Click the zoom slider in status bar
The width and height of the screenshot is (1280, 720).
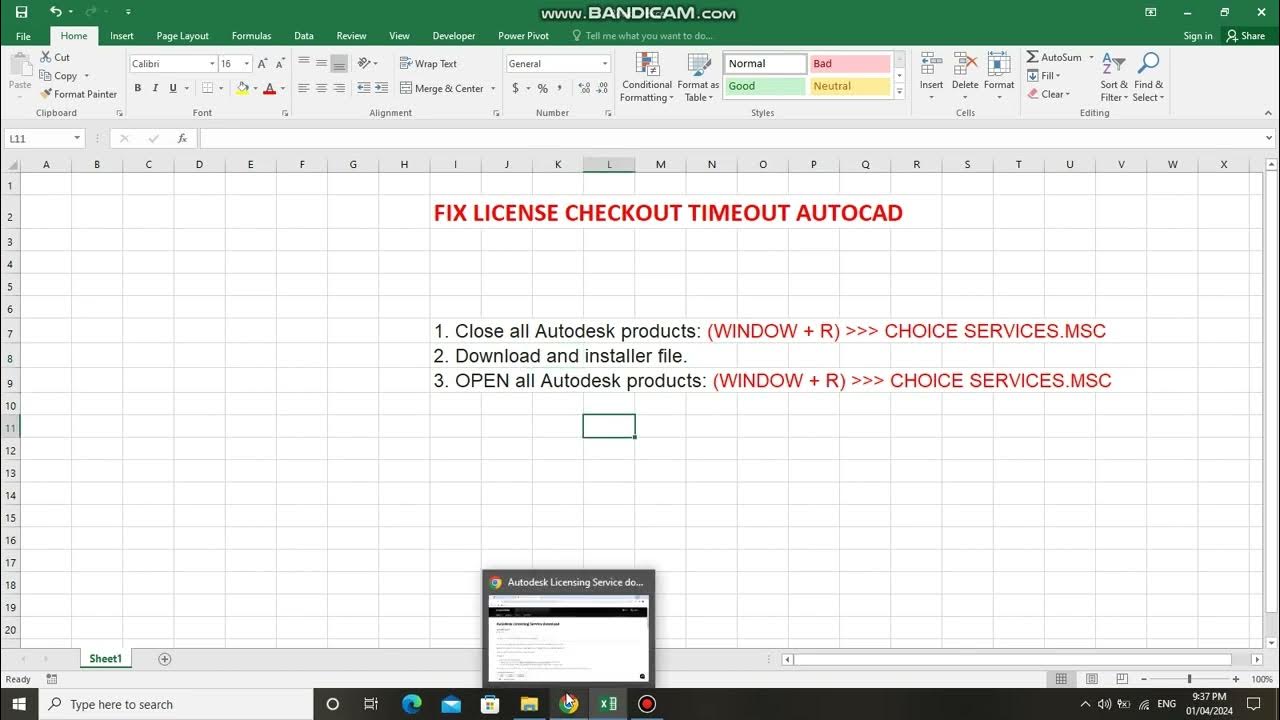(x=1189, y=679)
